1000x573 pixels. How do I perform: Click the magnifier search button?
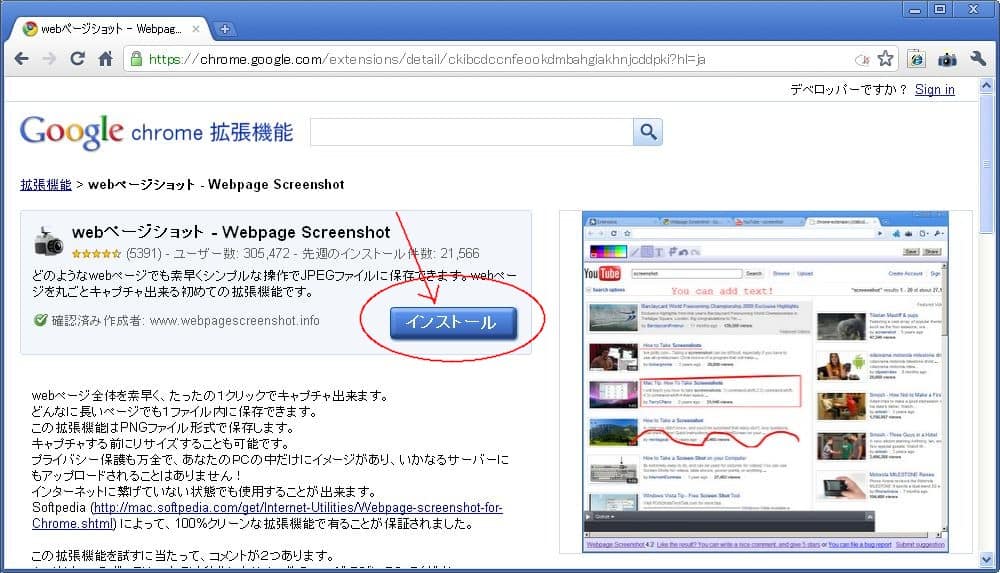[648, 132]
